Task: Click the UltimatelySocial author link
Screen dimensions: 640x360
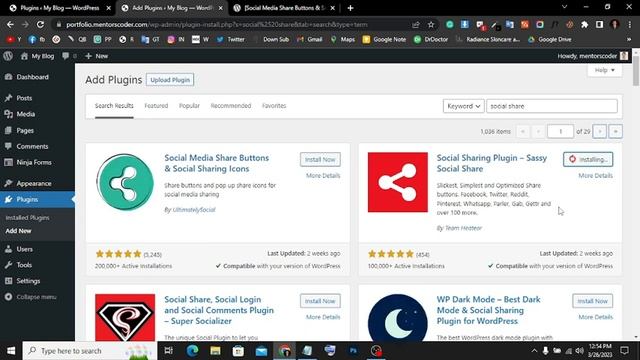Action: click(x=194, y=210)
